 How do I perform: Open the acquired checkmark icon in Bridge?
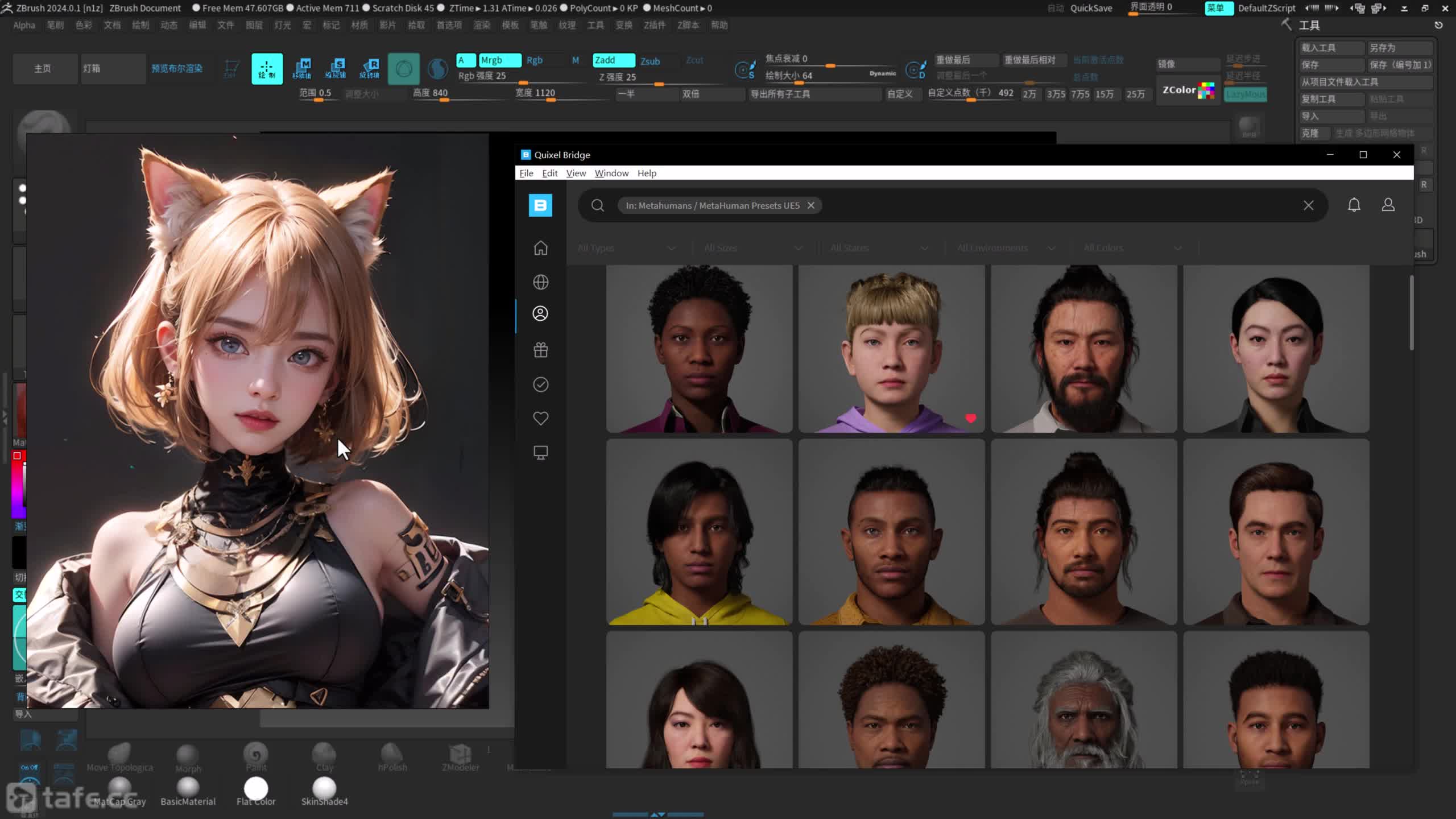point(540,384)
